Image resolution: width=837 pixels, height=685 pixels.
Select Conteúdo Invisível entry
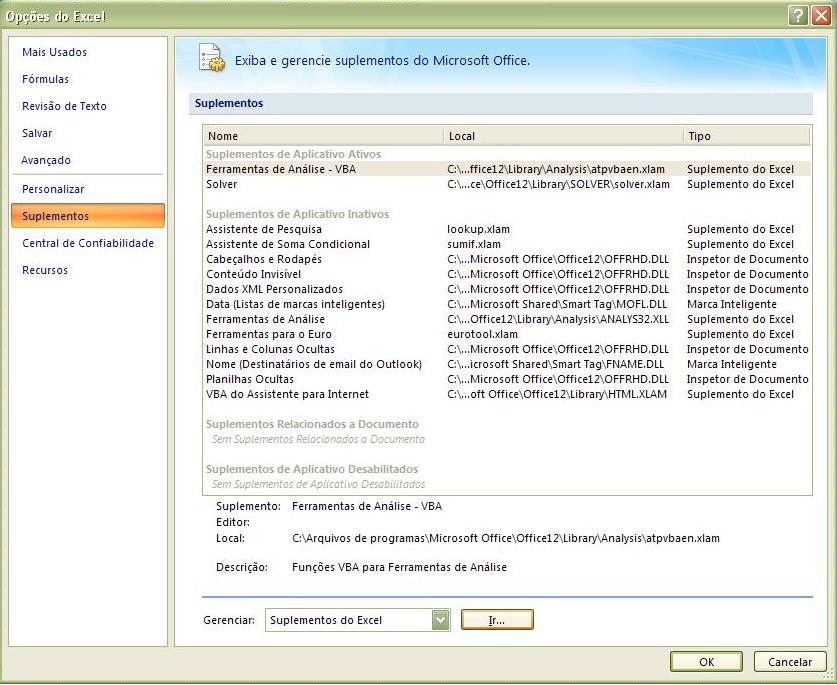coord(507,274)
